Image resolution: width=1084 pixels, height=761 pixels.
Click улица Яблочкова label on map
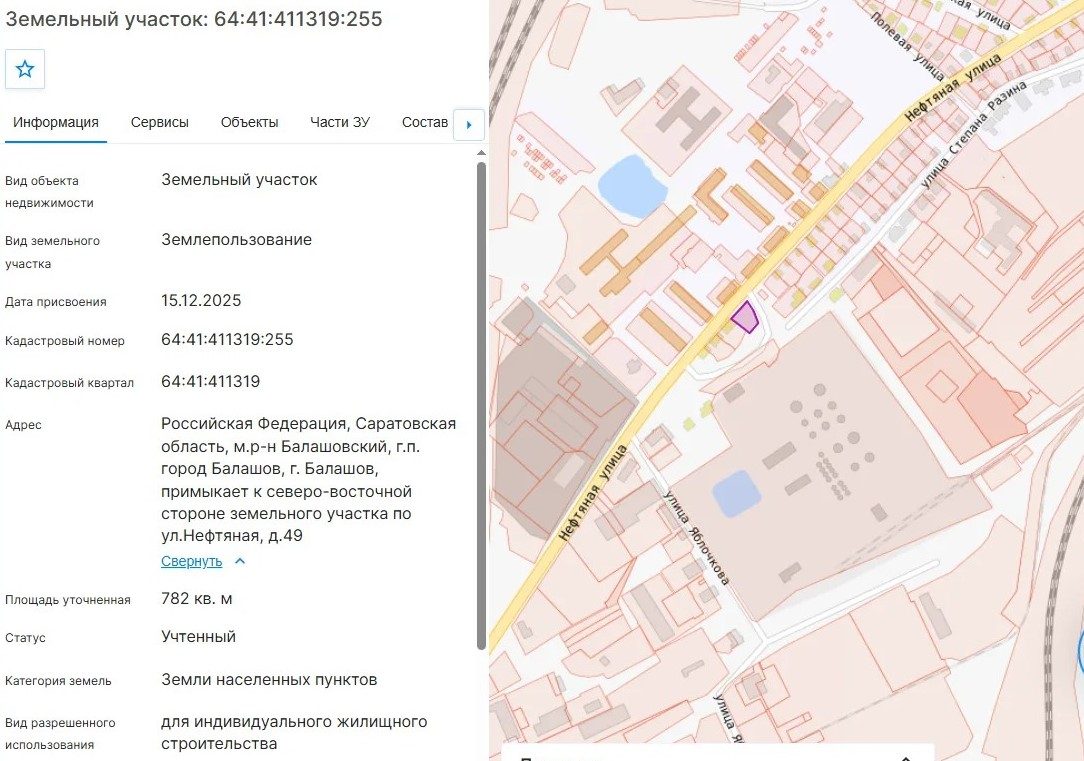pos(697,538)
